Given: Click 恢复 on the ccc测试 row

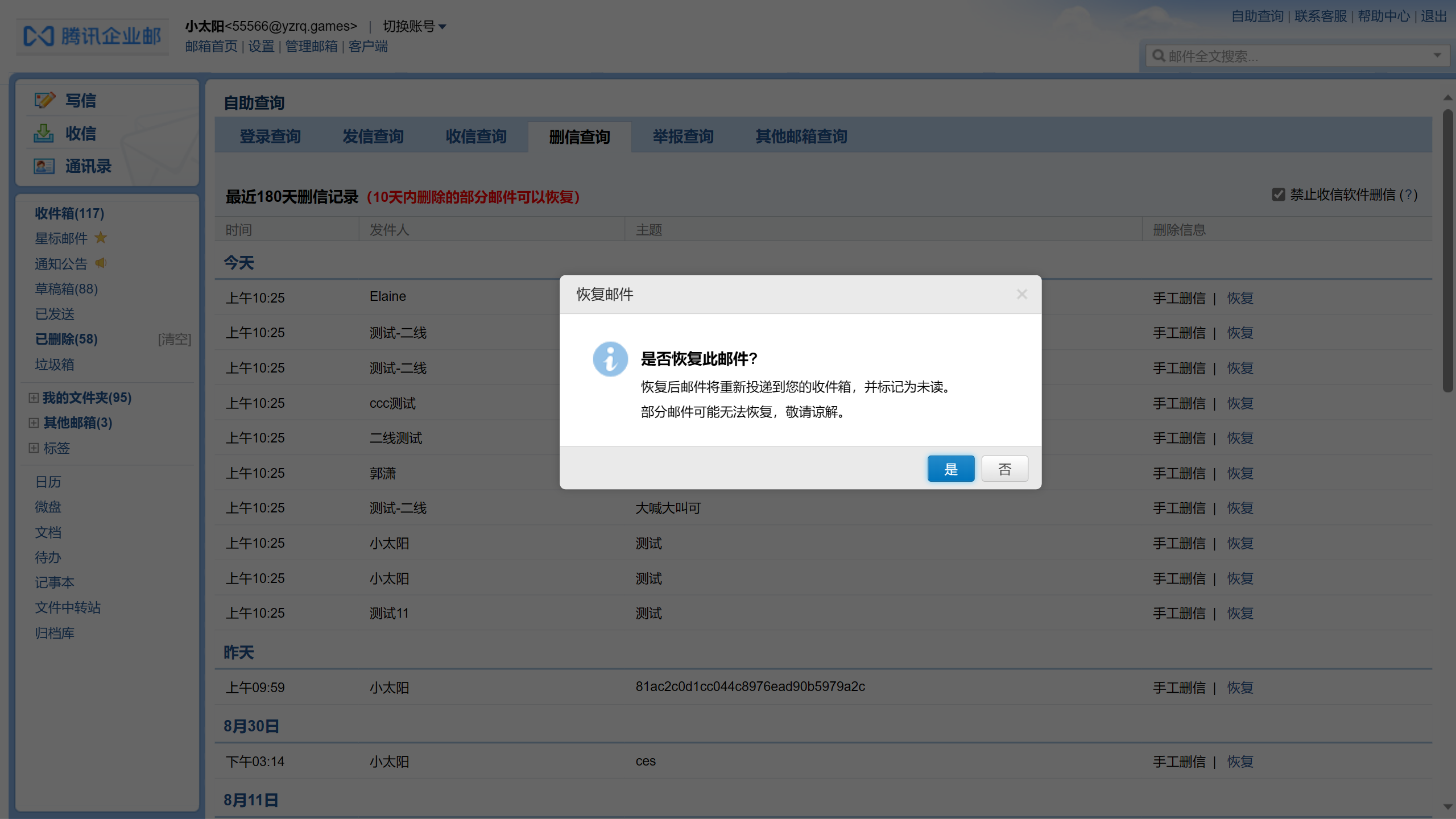Looking at the screenshot, I should pyautogui.click(x=1240, y=403).
